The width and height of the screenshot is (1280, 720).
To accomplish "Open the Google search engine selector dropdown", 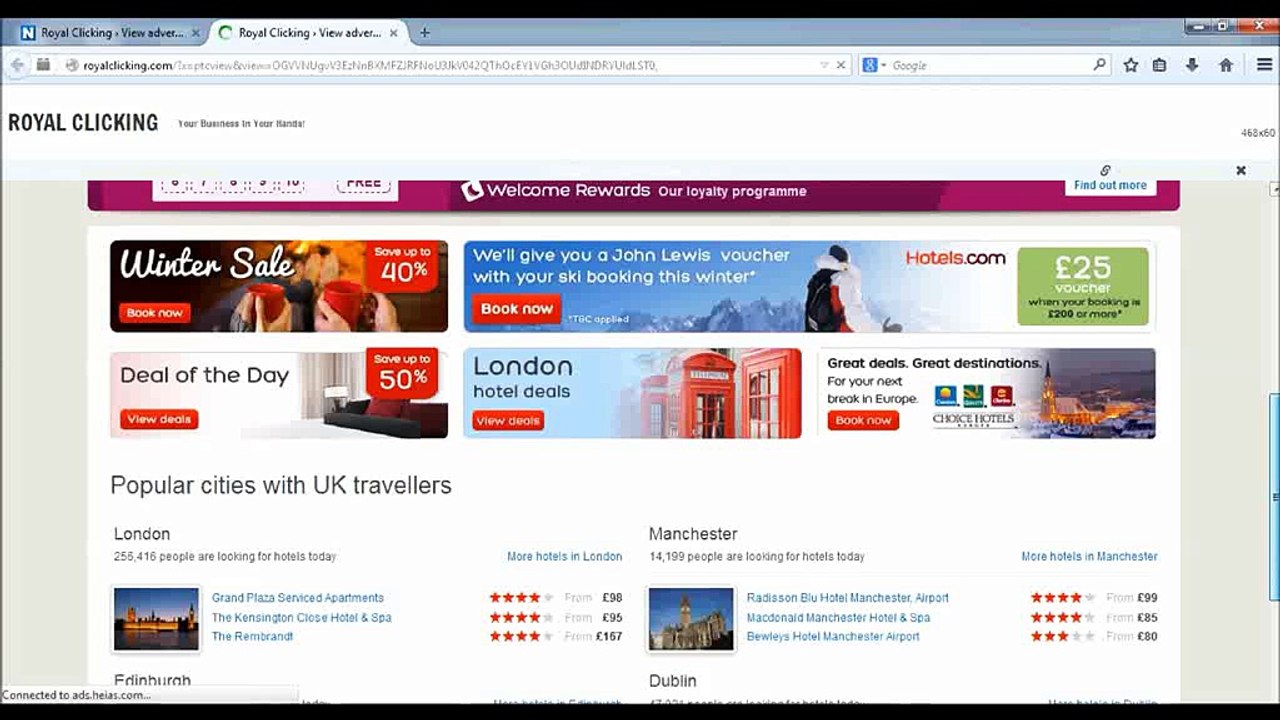I will pos(874,65).
